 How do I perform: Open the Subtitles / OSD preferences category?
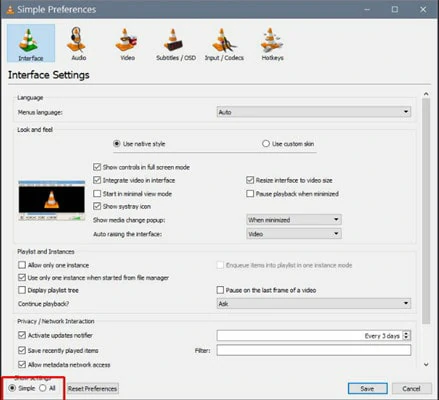[x=176, y=43]
